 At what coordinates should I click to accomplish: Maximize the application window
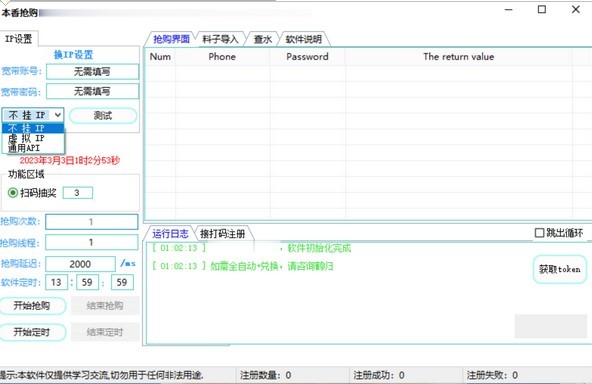pos(542,9)
